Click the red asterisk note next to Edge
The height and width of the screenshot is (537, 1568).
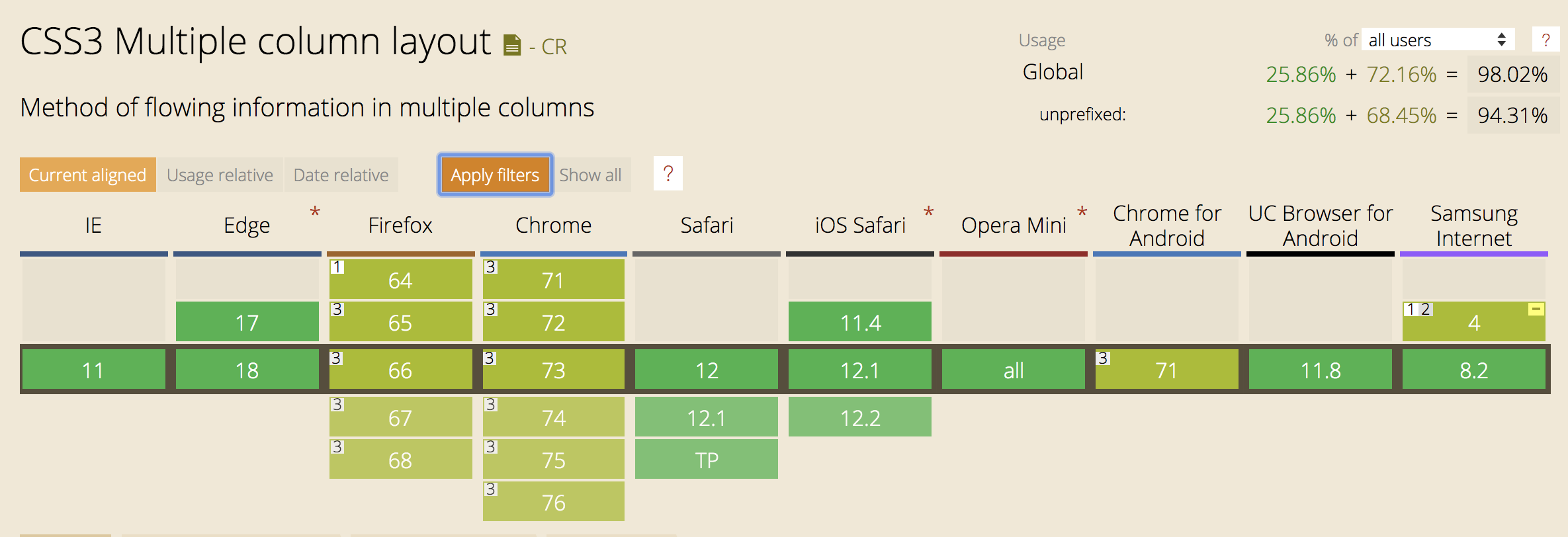(315, 213)
